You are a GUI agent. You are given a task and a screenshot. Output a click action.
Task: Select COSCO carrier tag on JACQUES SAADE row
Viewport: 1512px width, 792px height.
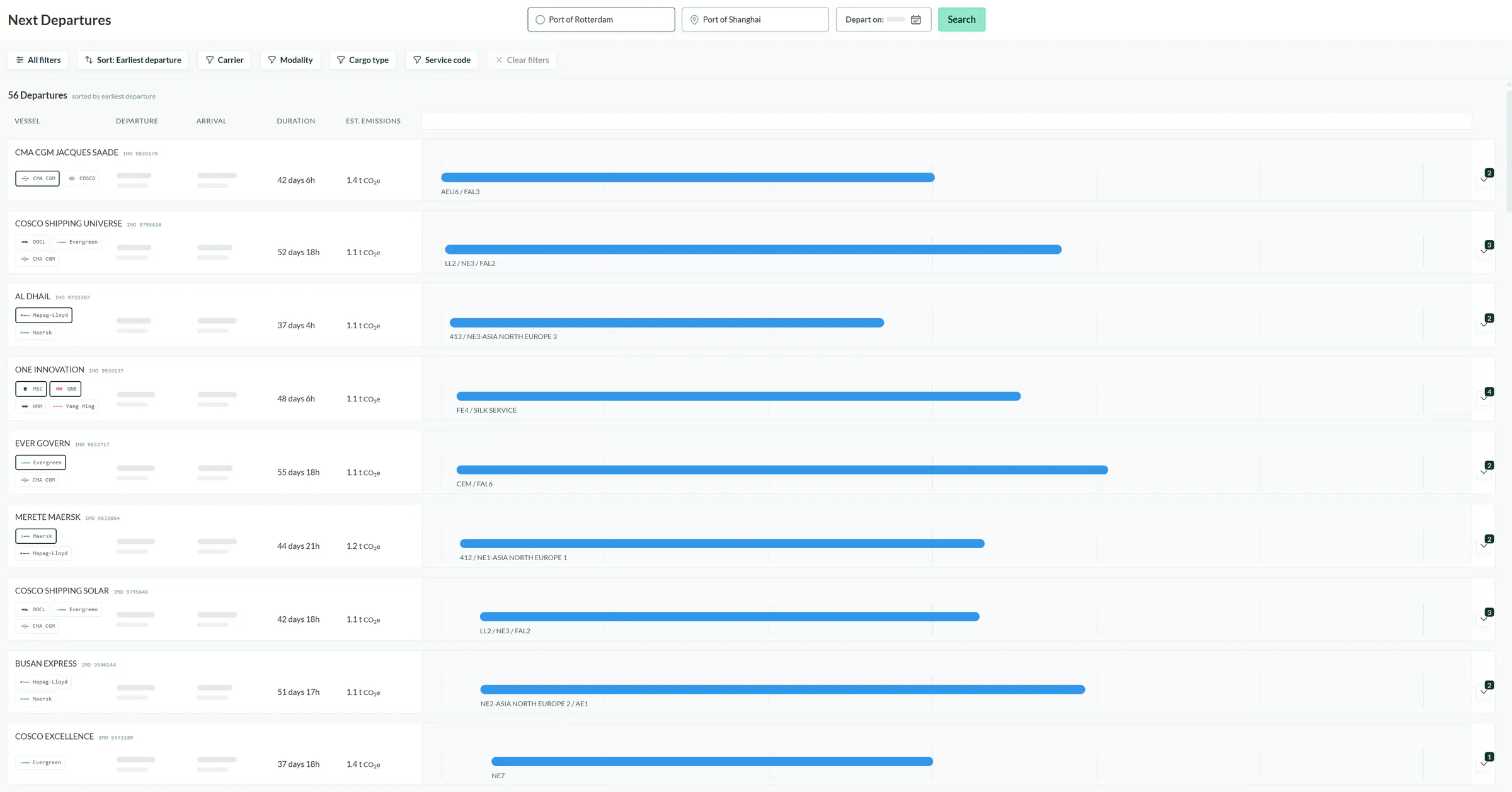click(x=82, y=178)
